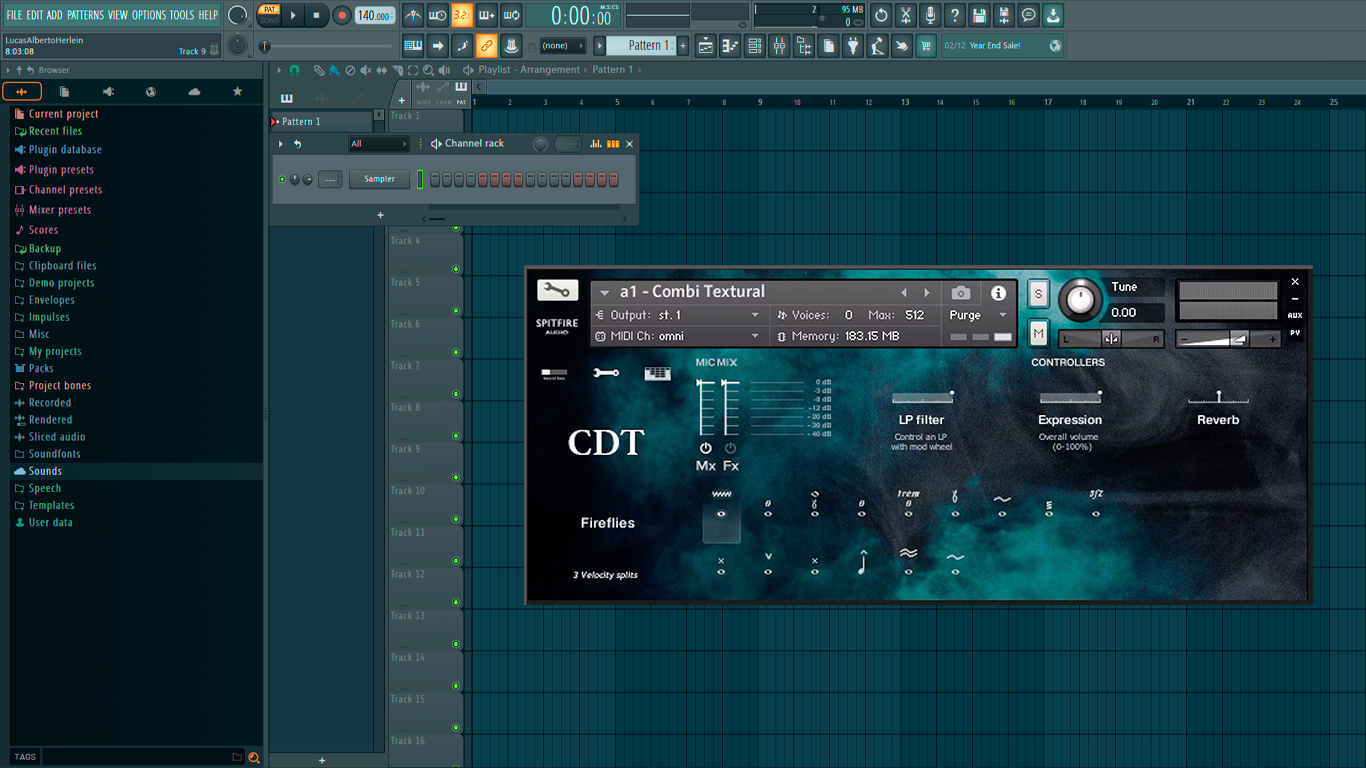This screenshot has width=1366, height=768.
Task: Click the browser favorites star tab
Action: (x=237, y=92)
